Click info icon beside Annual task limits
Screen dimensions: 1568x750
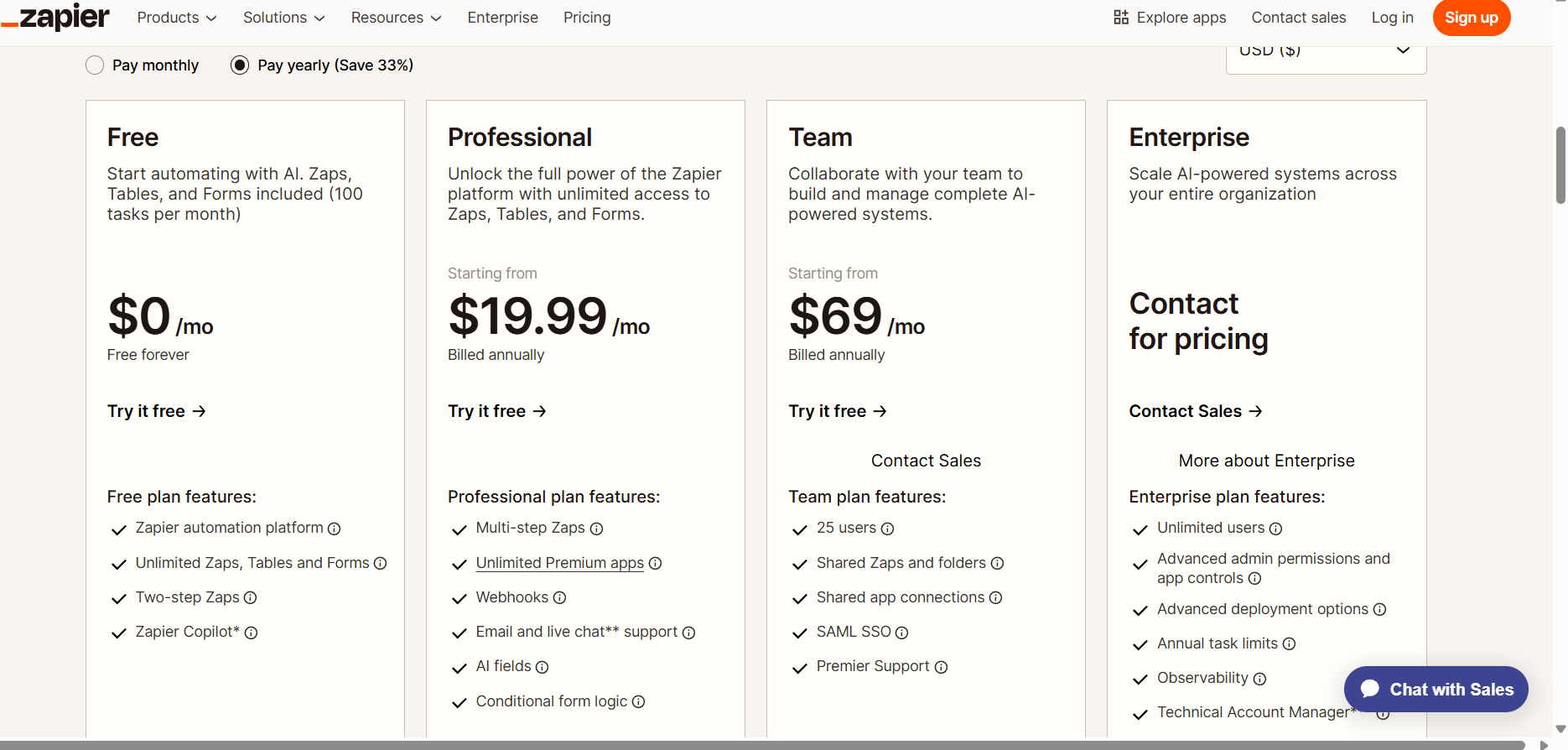(x=1289, y=643)
